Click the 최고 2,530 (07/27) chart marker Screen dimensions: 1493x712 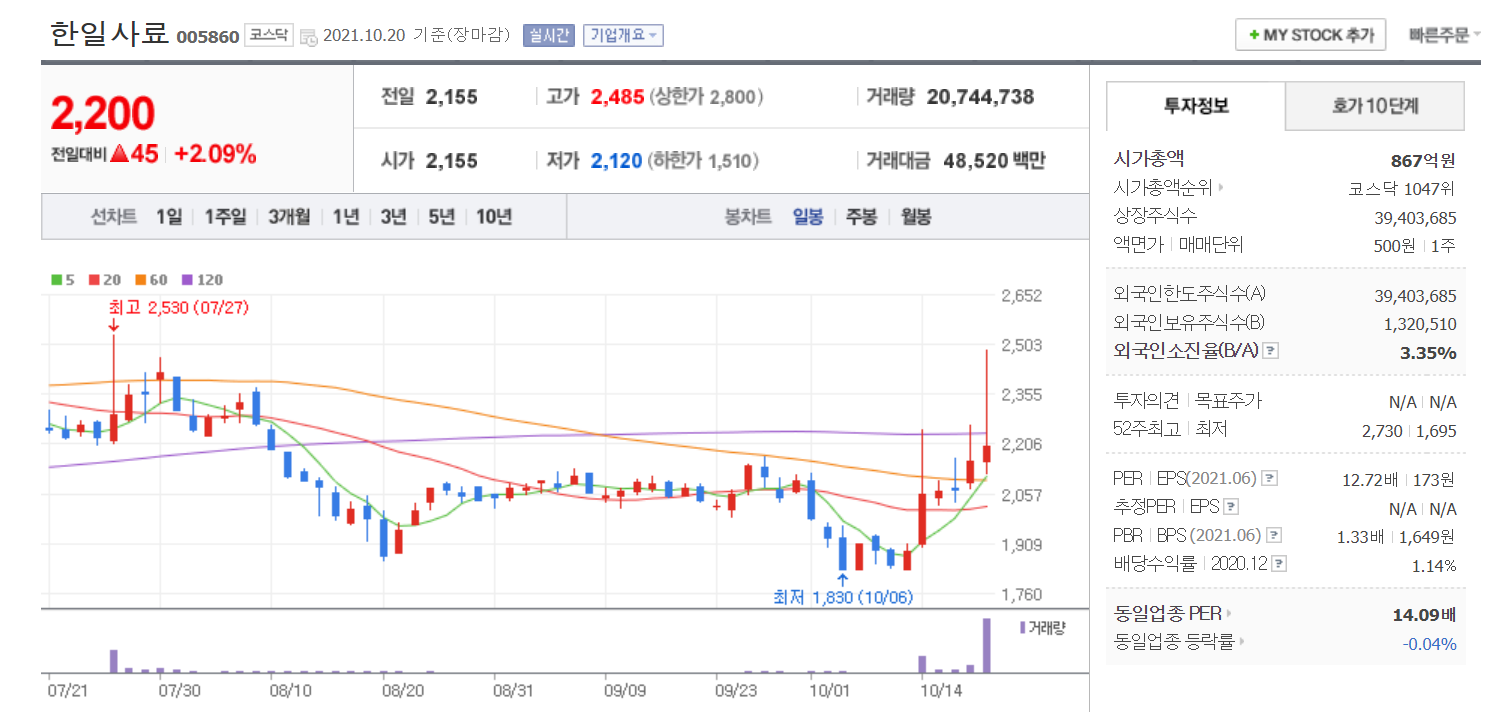click(178, 308)
